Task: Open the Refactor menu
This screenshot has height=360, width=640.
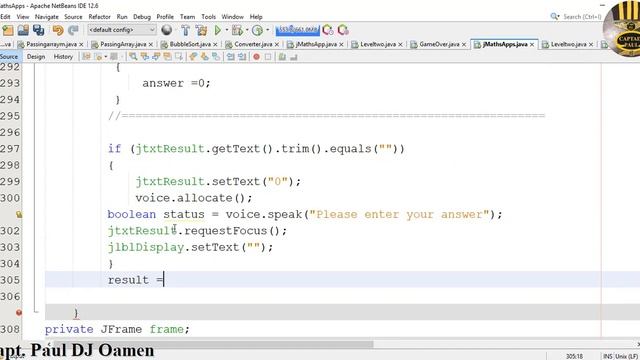Action: 100,17
